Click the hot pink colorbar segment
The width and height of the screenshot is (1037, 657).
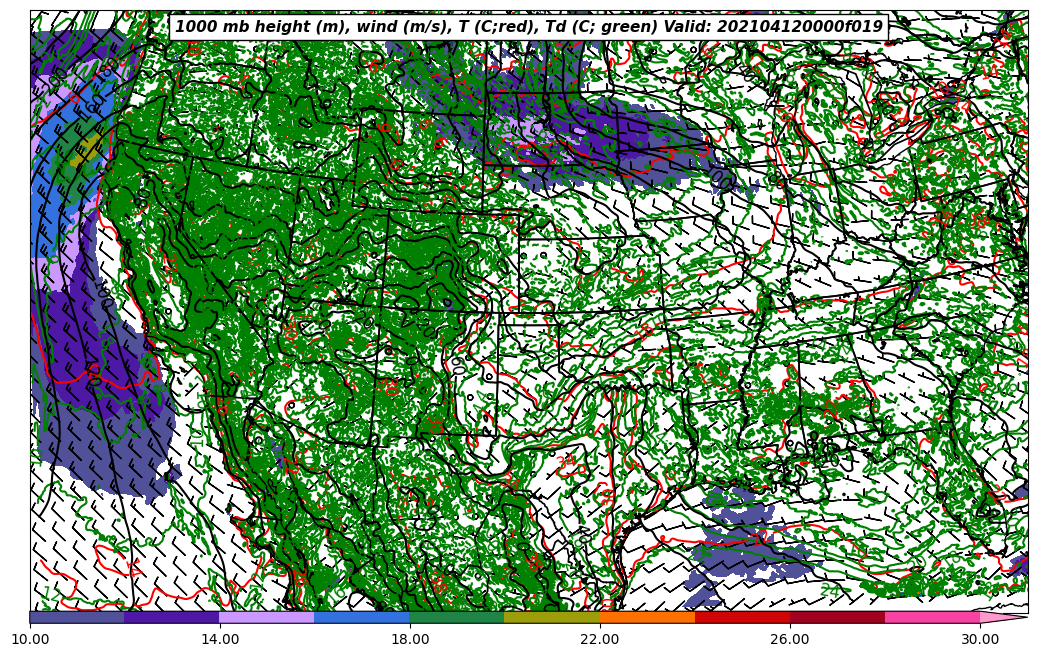tap(932, 617)
